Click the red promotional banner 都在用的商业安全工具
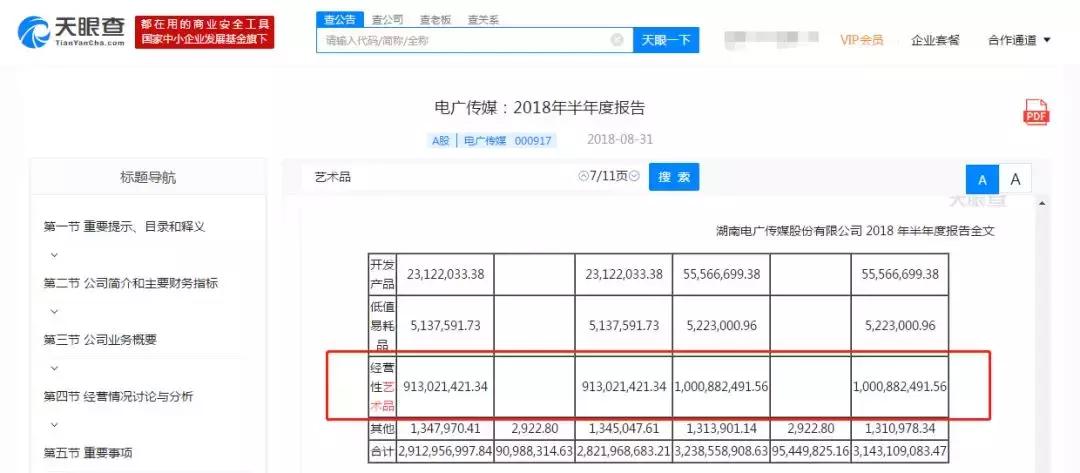Image resolution: width=1080 pixels, height=473 pixels. (x=204, y=32)
